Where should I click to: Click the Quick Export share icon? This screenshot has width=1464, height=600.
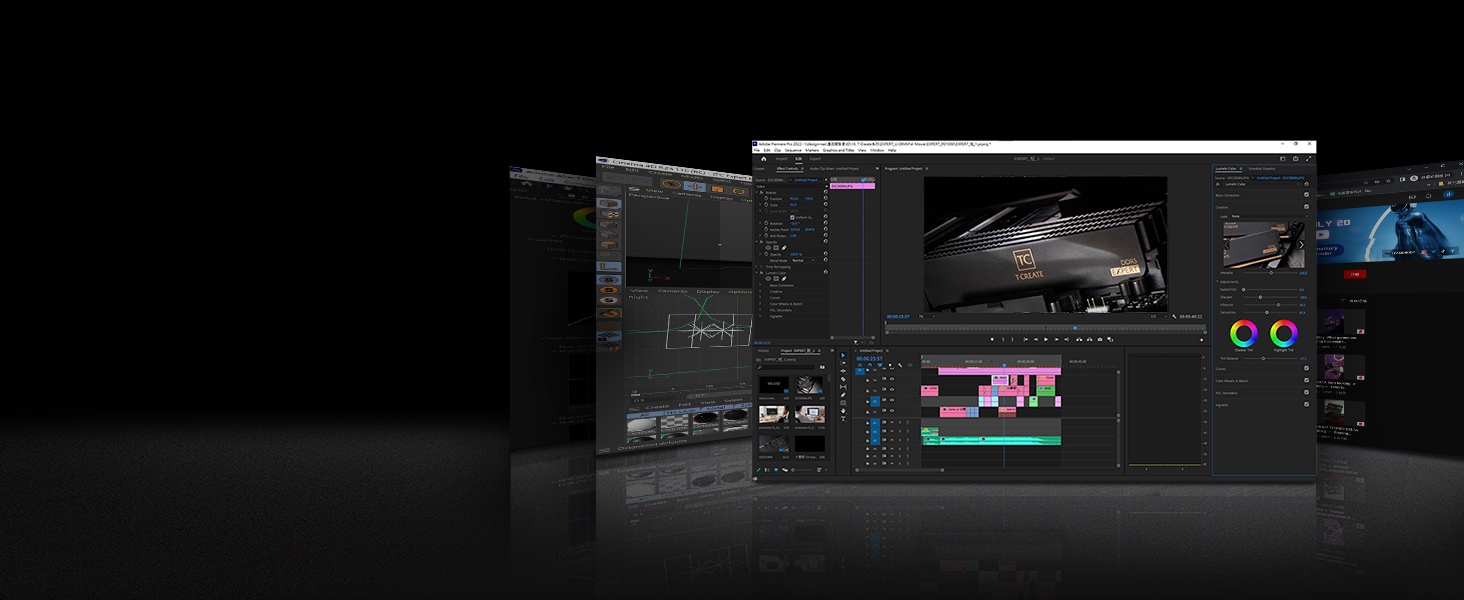(1296, 158)
